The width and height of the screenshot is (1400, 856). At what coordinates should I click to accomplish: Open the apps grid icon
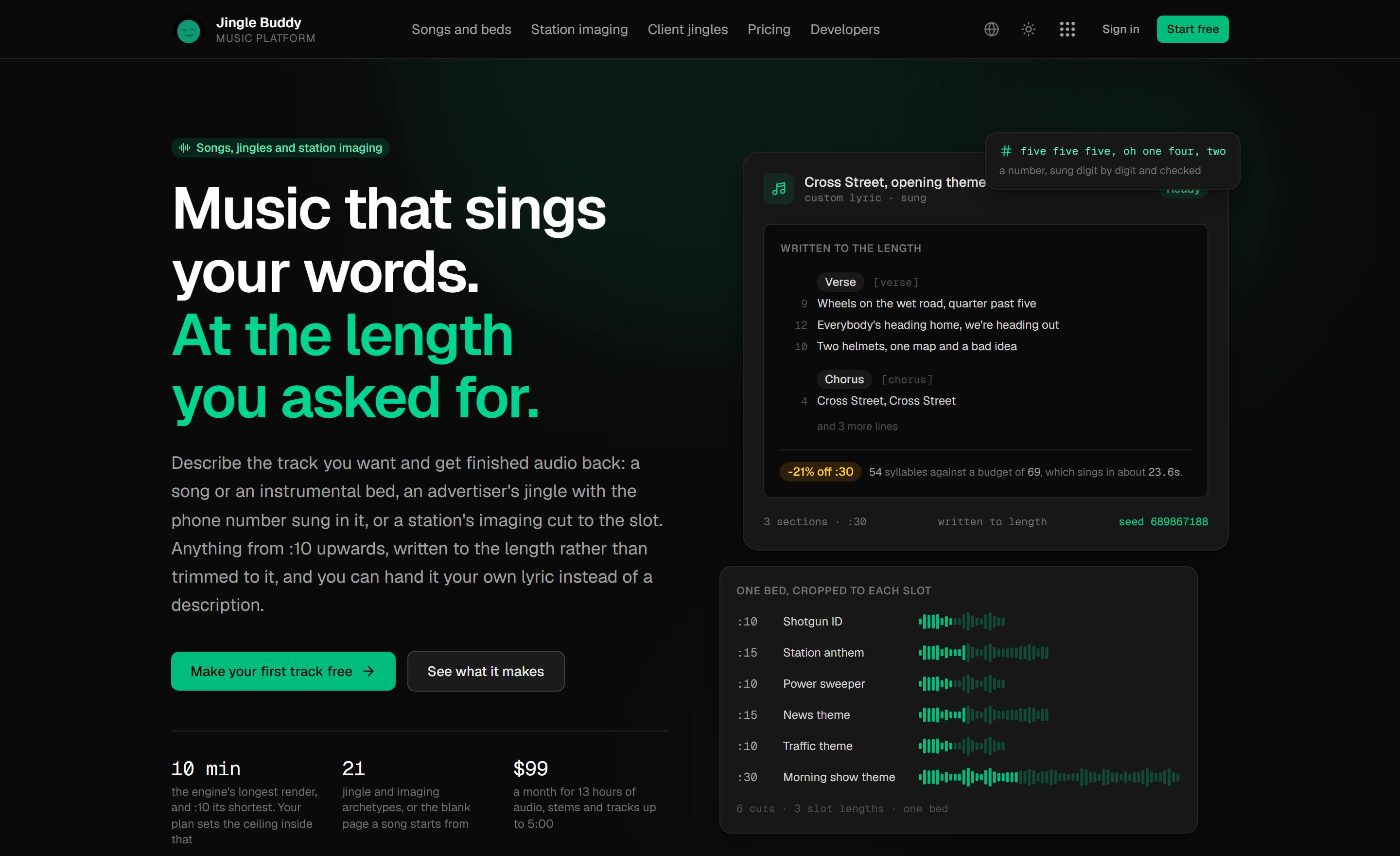[x=1067, y=29]
